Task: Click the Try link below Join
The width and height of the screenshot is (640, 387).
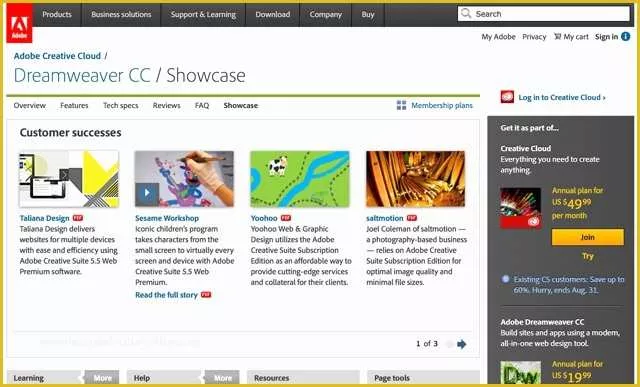Action: point(588,256)
